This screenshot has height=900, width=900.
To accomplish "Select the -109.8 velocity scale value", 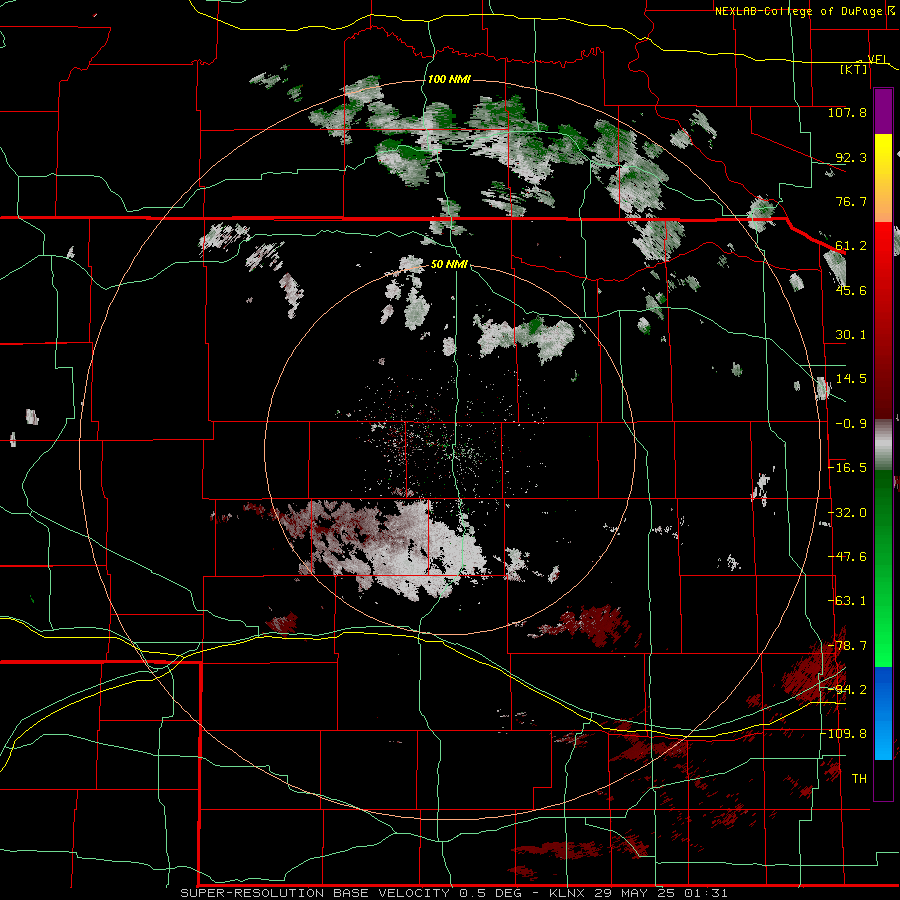I will (x=844, y=734).
